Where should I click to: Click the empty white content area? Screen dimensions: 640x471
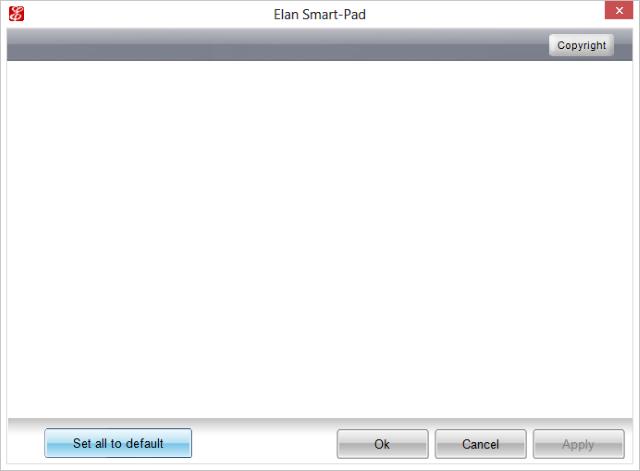[x=320, y=239]
